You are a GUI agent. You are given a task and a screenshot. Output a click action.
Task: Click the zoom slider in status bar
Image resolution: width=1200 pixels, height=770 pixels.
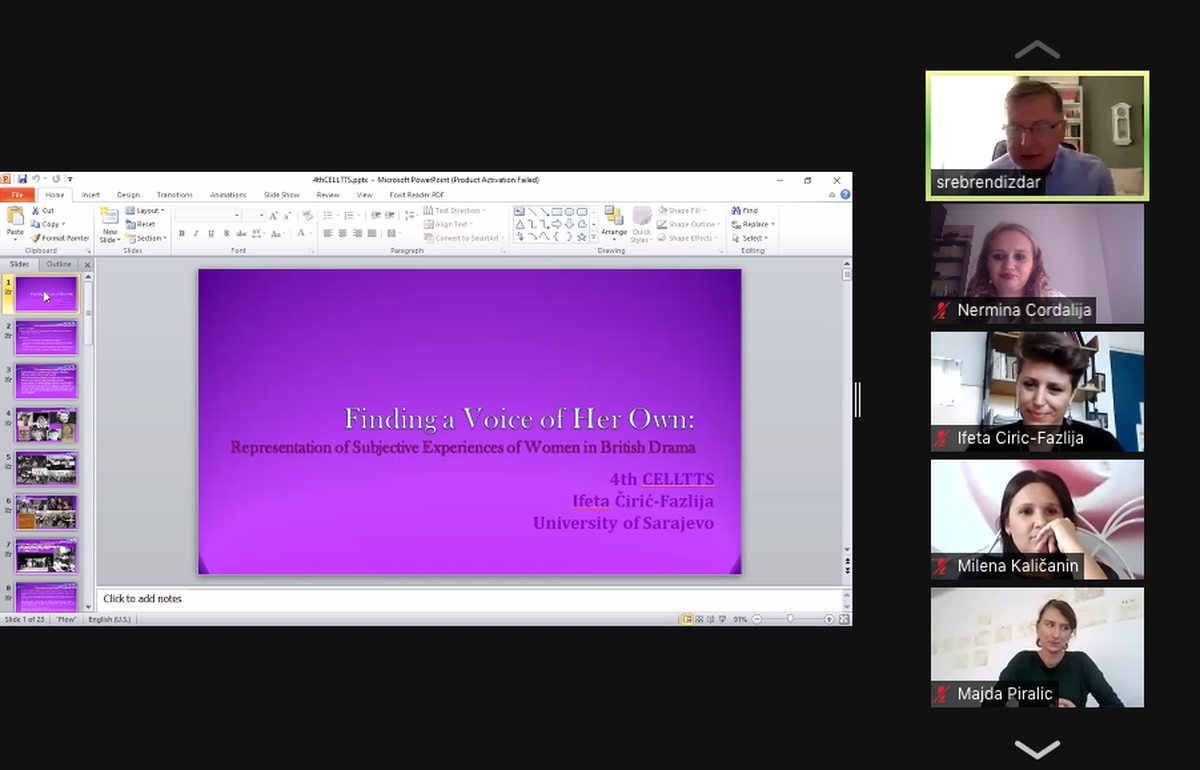pyautogui.click(x=790, y=620)
